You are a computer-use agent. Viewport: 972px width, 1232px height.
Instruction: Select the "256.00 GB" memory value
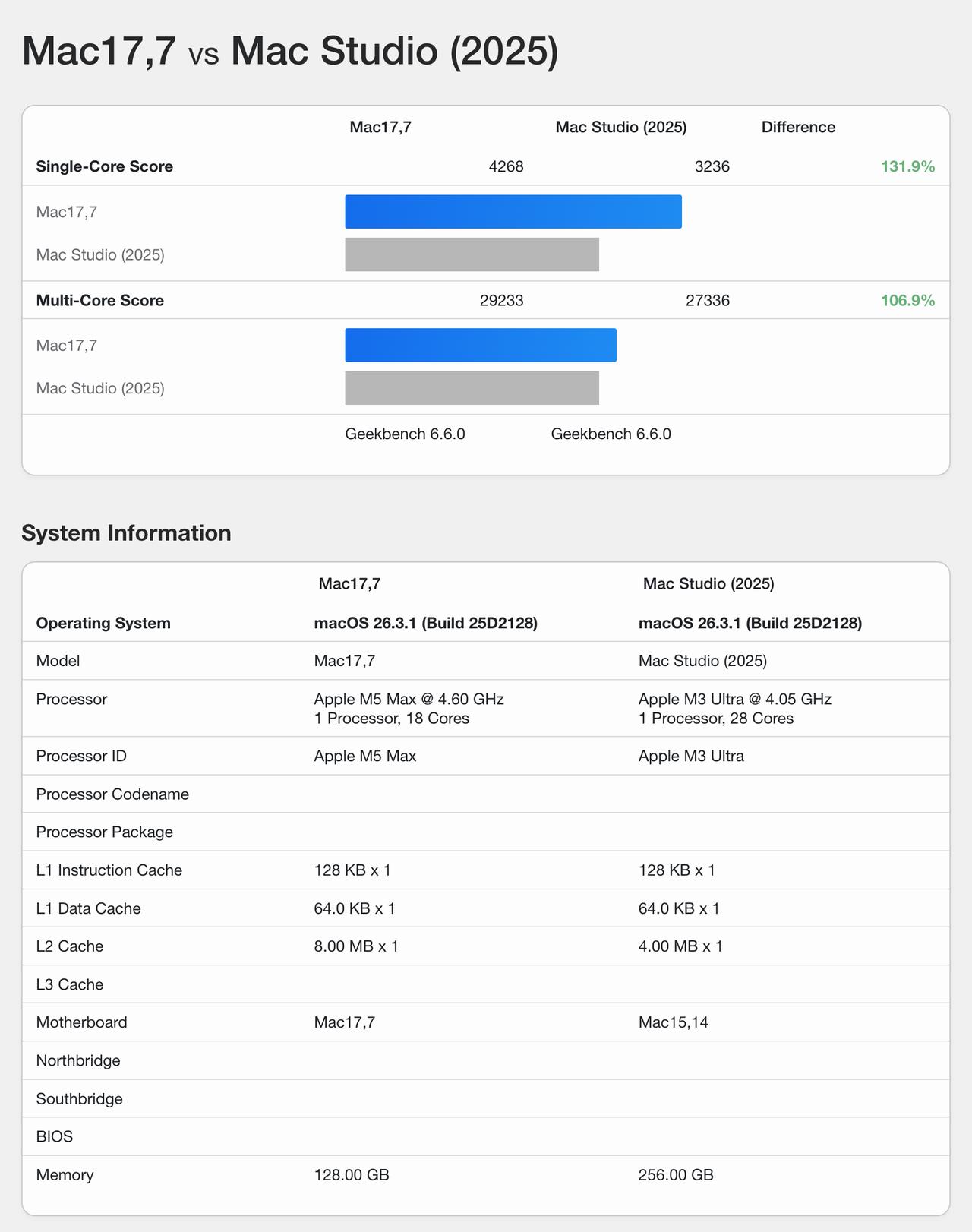[x=676, y=1175]
